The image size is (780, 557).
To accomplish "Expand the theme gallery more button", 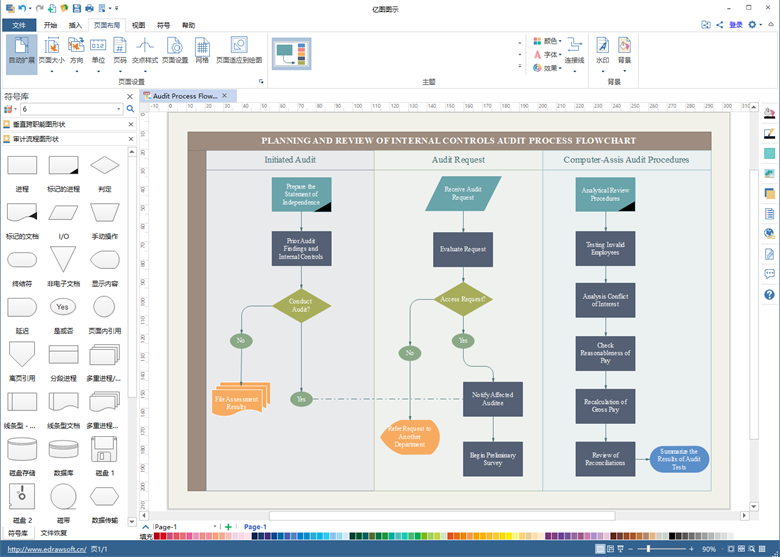I will click(520, 66).
